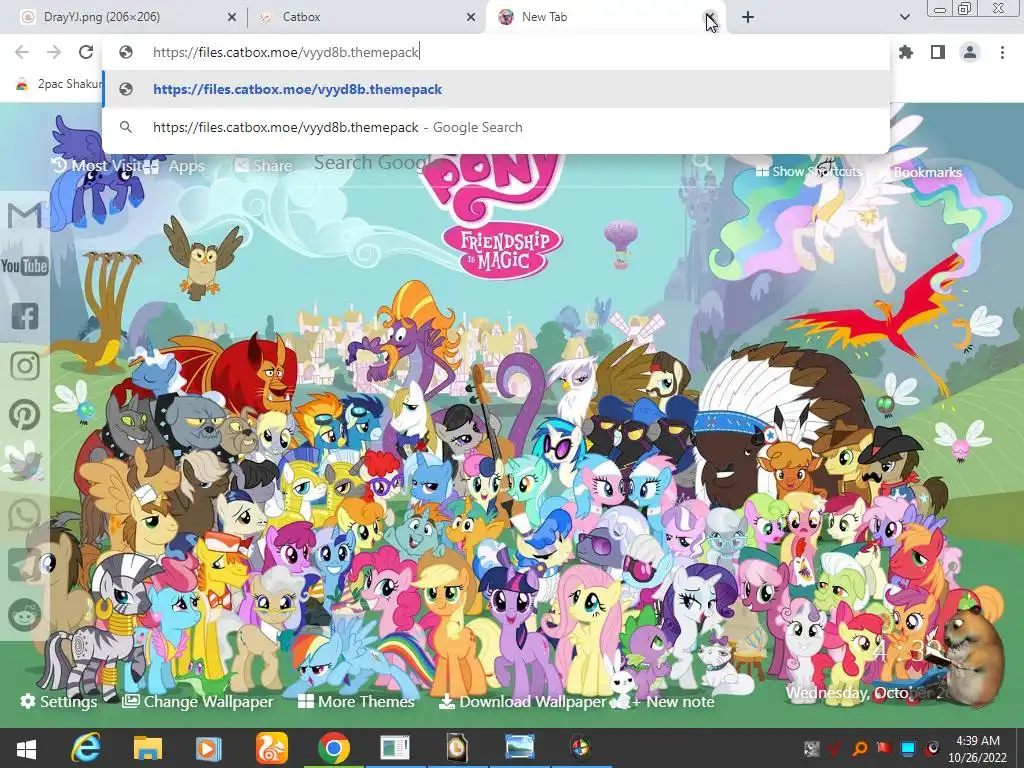This screenshot has width=1024, height=768.
Task: Click Show Shortcuts
Action: [808, 172]
